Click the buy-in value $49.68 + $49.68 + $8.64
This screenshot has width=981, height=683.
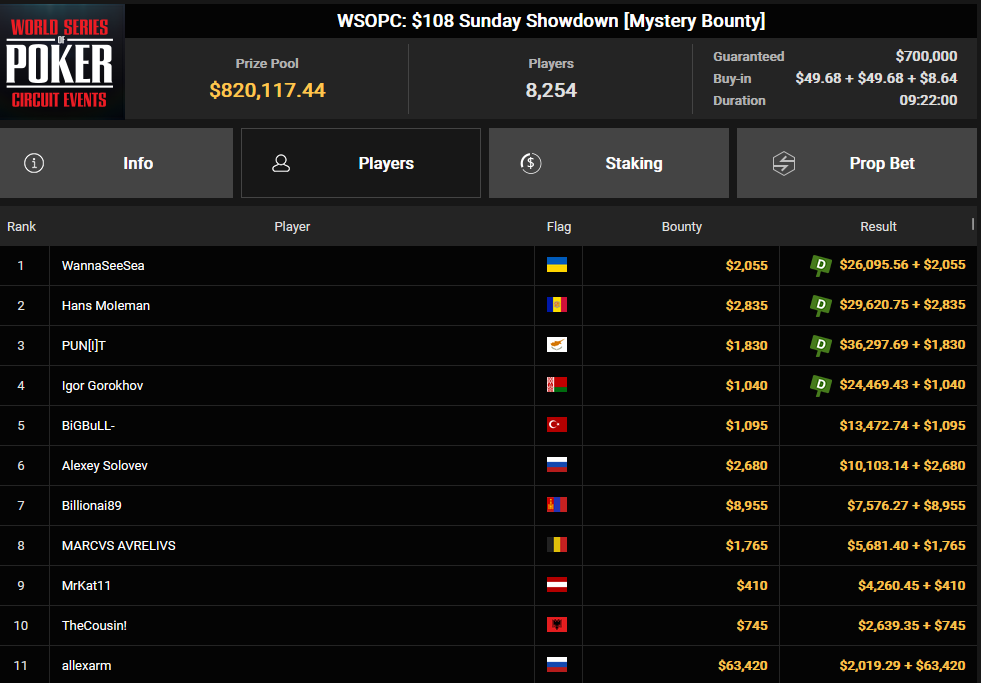pyautogui.click(x=876, y=78)
